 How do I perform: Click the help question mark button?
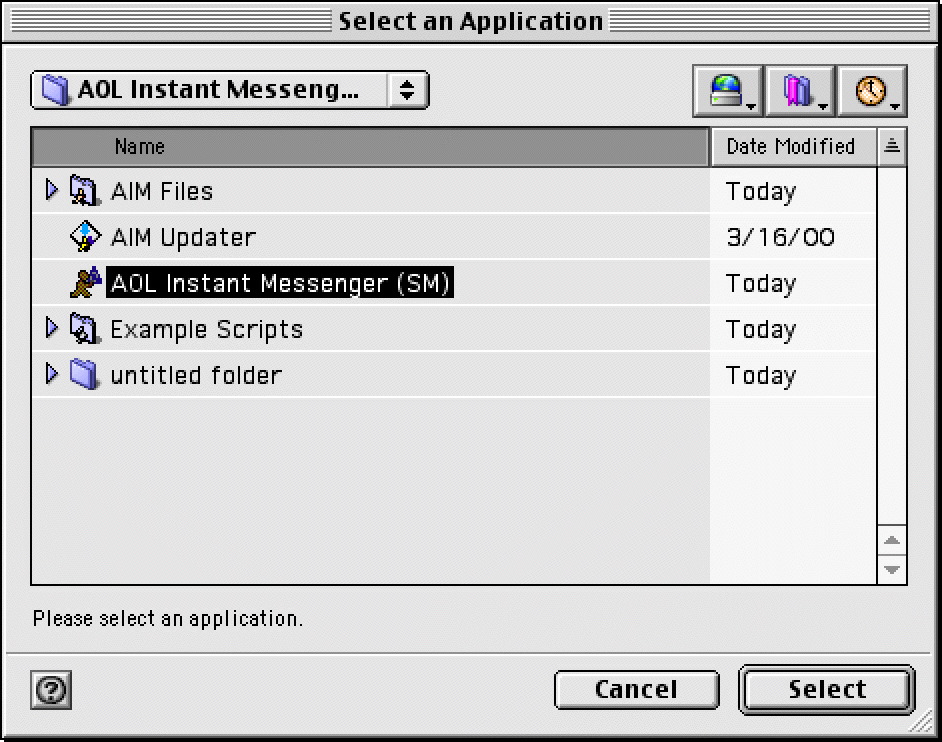click(51, 690)
